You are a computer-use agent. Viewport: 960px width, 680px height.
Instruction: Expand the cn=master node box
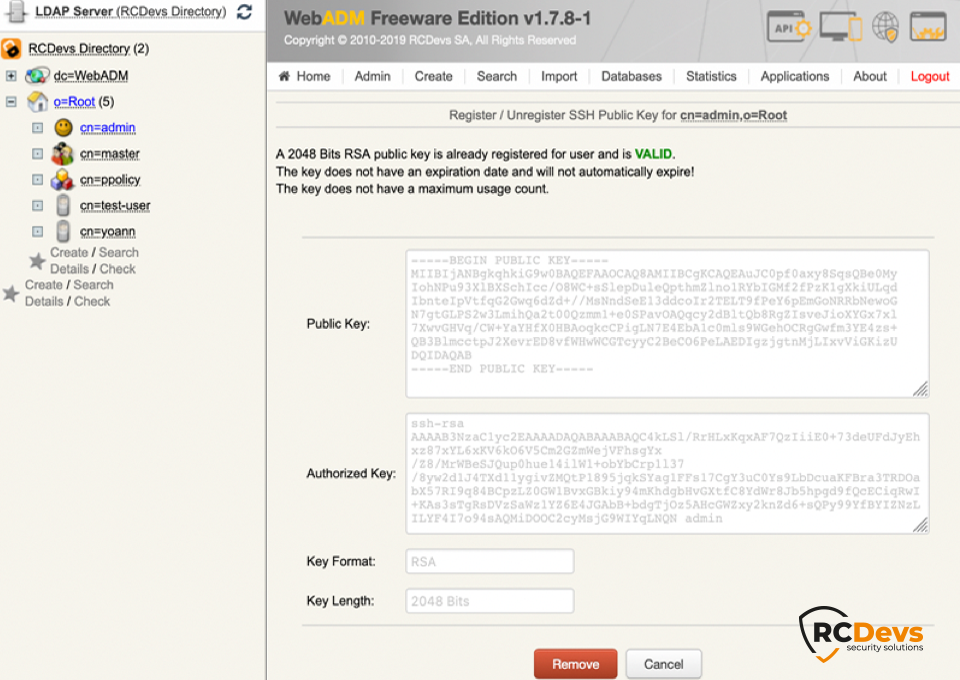[x=37, y=154]
